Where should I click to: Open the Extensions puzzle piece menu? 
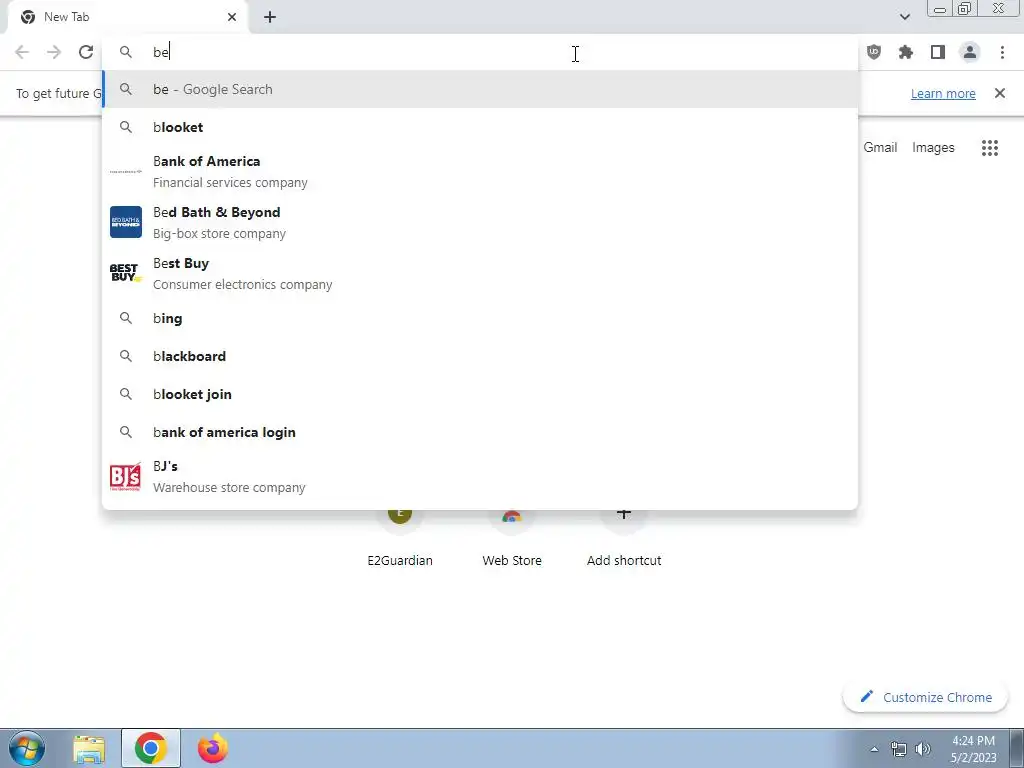coord(906,52)
